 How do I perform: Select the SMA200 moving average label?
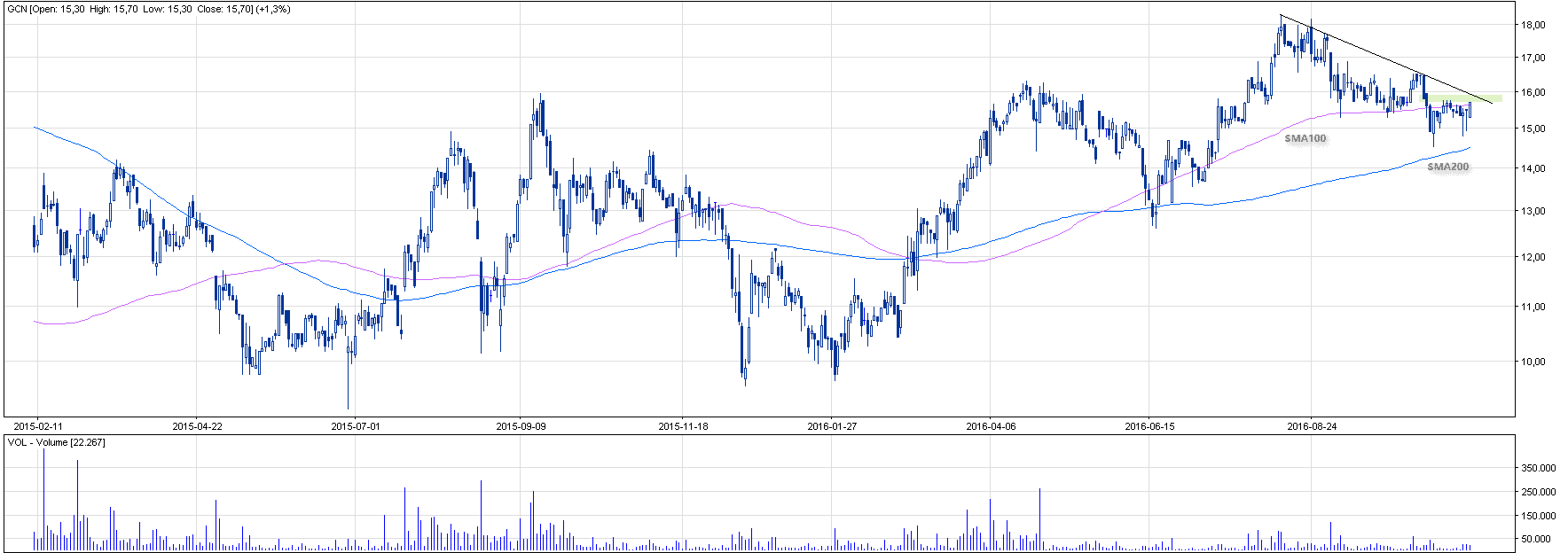pos(1447,167)
